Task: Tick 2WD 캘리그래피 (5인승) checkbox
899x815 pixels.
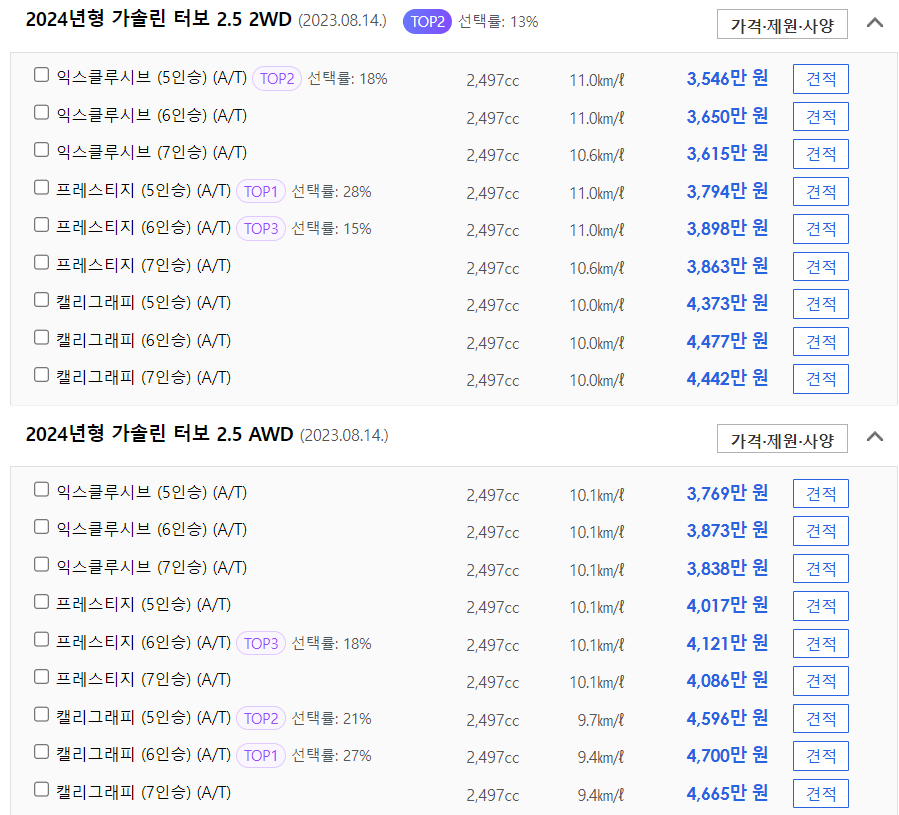Action: [x=41, y=299]
